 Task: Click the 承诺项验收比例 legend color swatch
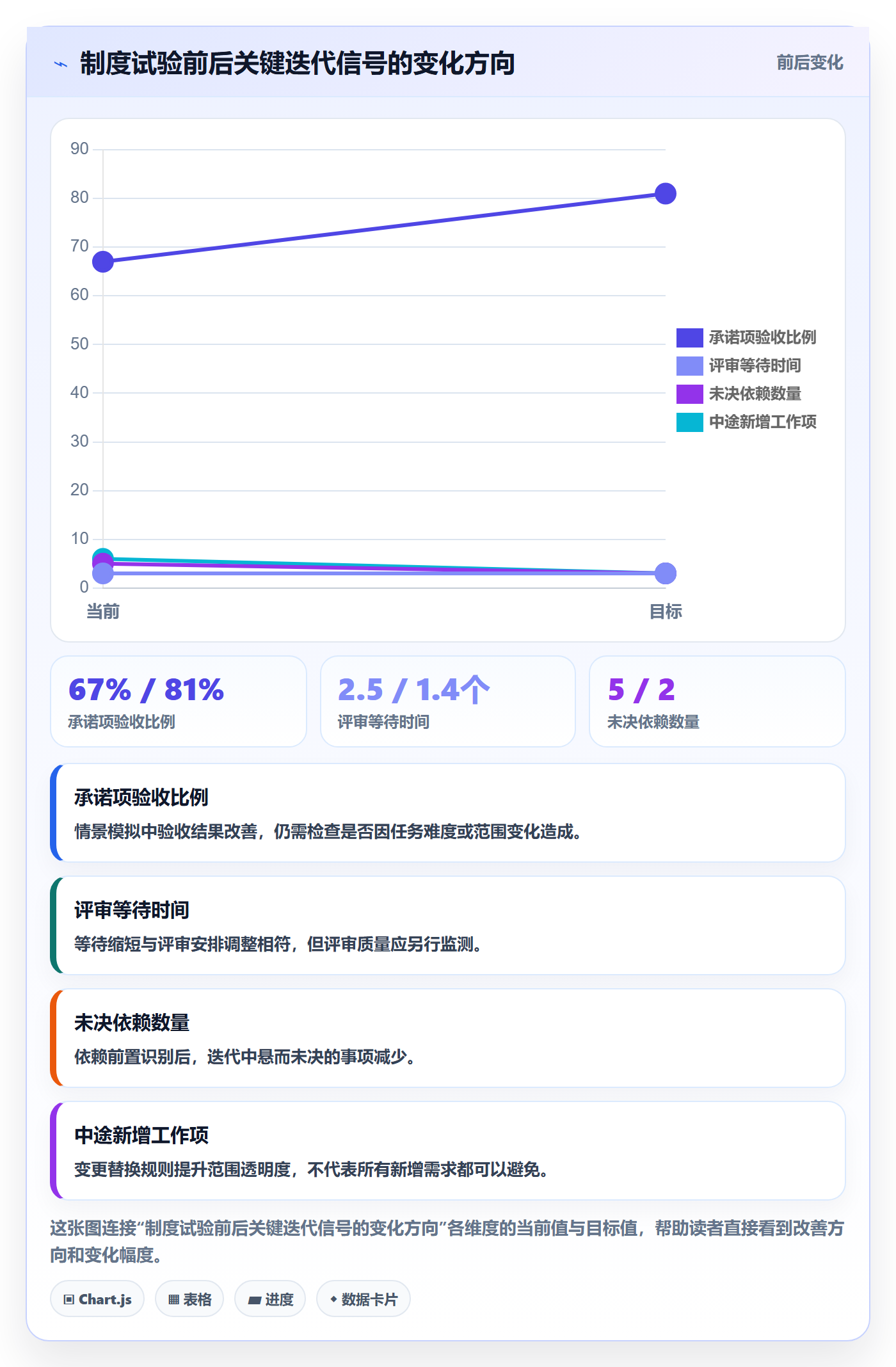click(x=690, y=337)
